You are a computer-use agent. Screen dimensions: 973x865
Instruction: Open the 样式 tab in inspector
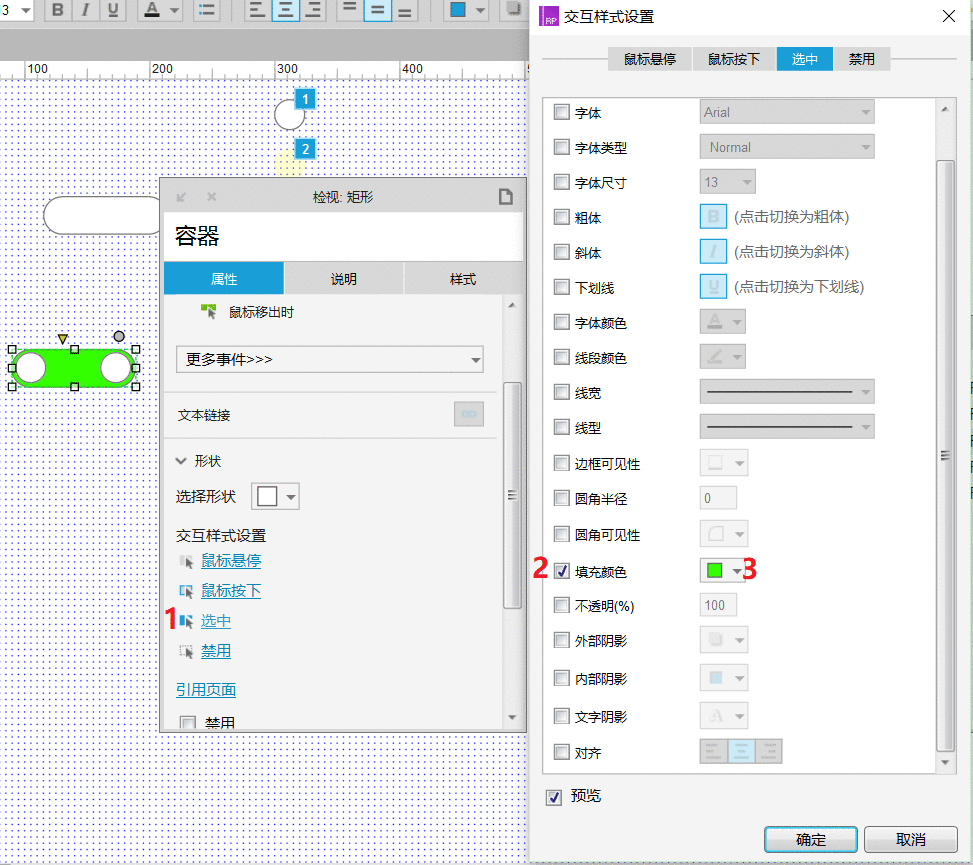463,279
